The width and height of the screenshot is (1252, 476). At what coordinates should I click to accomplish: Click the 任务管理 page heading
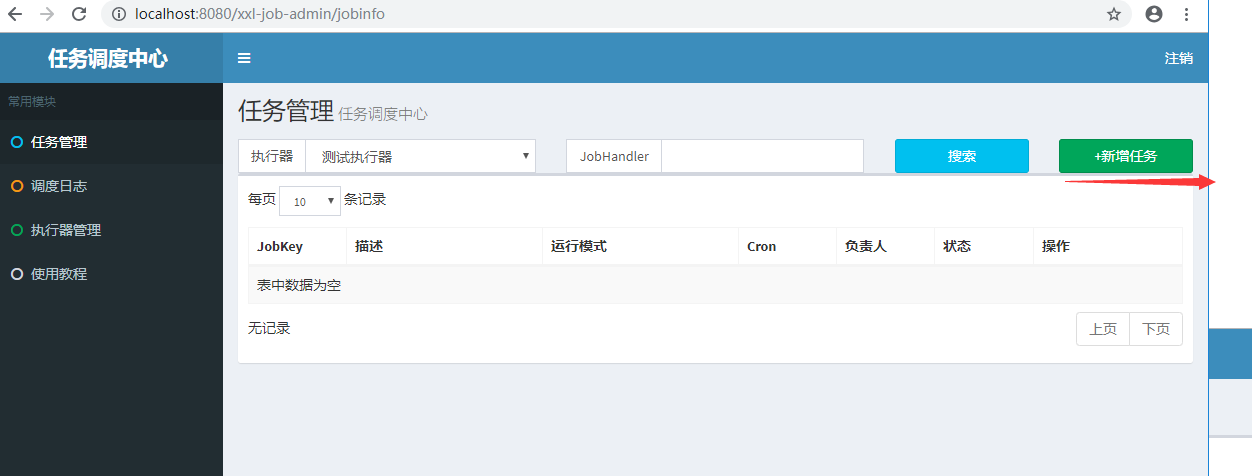(286, 111)
